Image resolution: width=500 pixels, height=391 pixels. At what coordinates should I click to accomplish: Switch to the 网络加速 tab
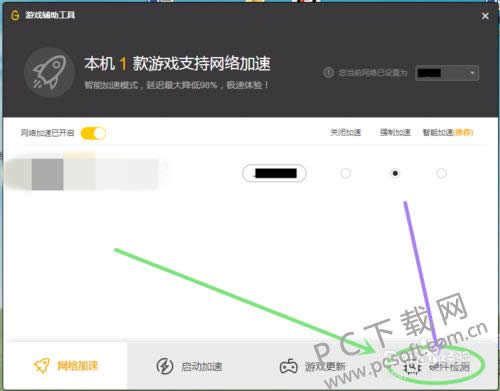[65, 366]
